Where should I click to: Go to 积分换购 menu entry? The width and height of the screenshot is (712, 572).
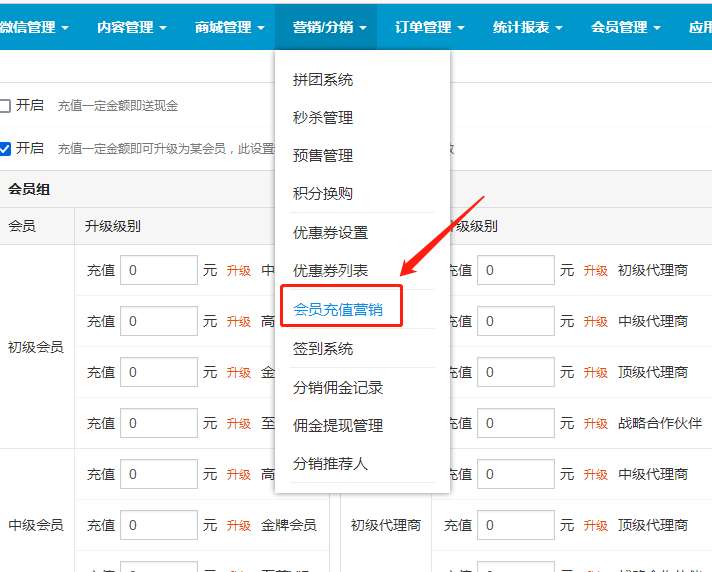pos(323,194)
